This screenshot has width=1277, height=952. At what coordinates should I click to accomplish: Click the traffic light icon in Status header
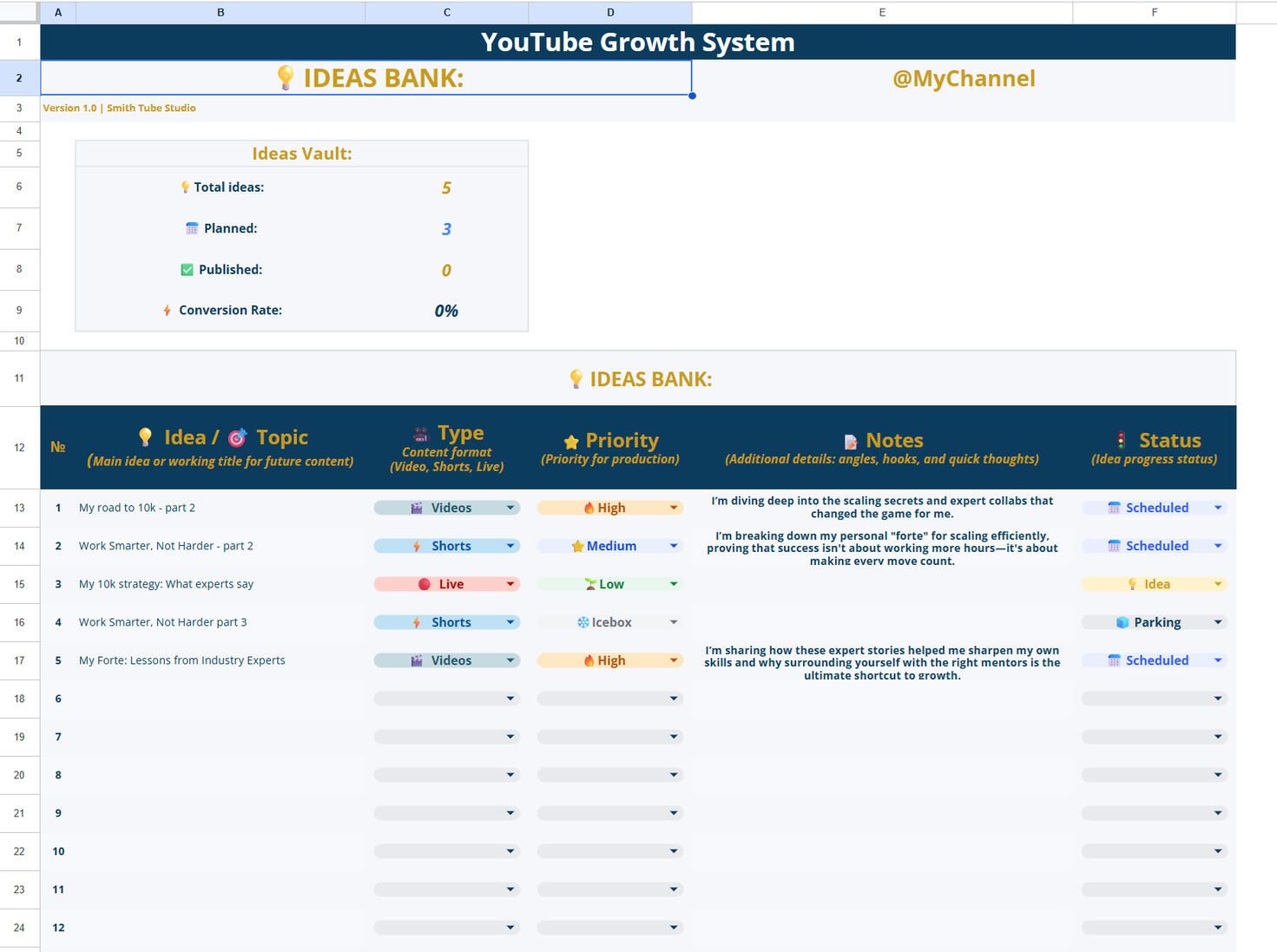click(x=1121, y=441)
